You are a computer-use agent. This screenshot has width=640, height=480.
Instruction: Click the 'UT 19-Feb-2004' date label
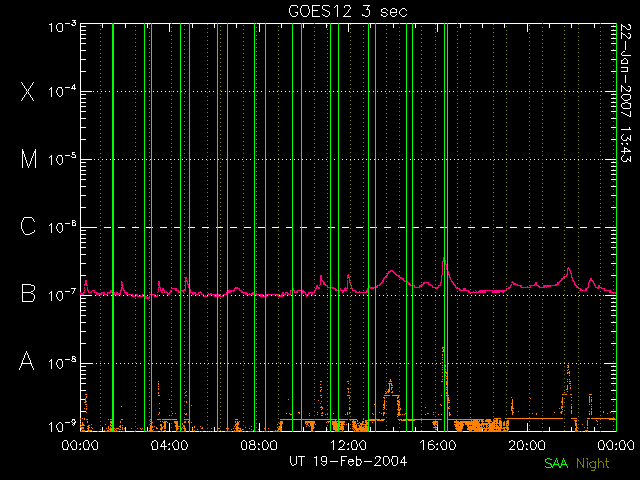coord(348,461)
